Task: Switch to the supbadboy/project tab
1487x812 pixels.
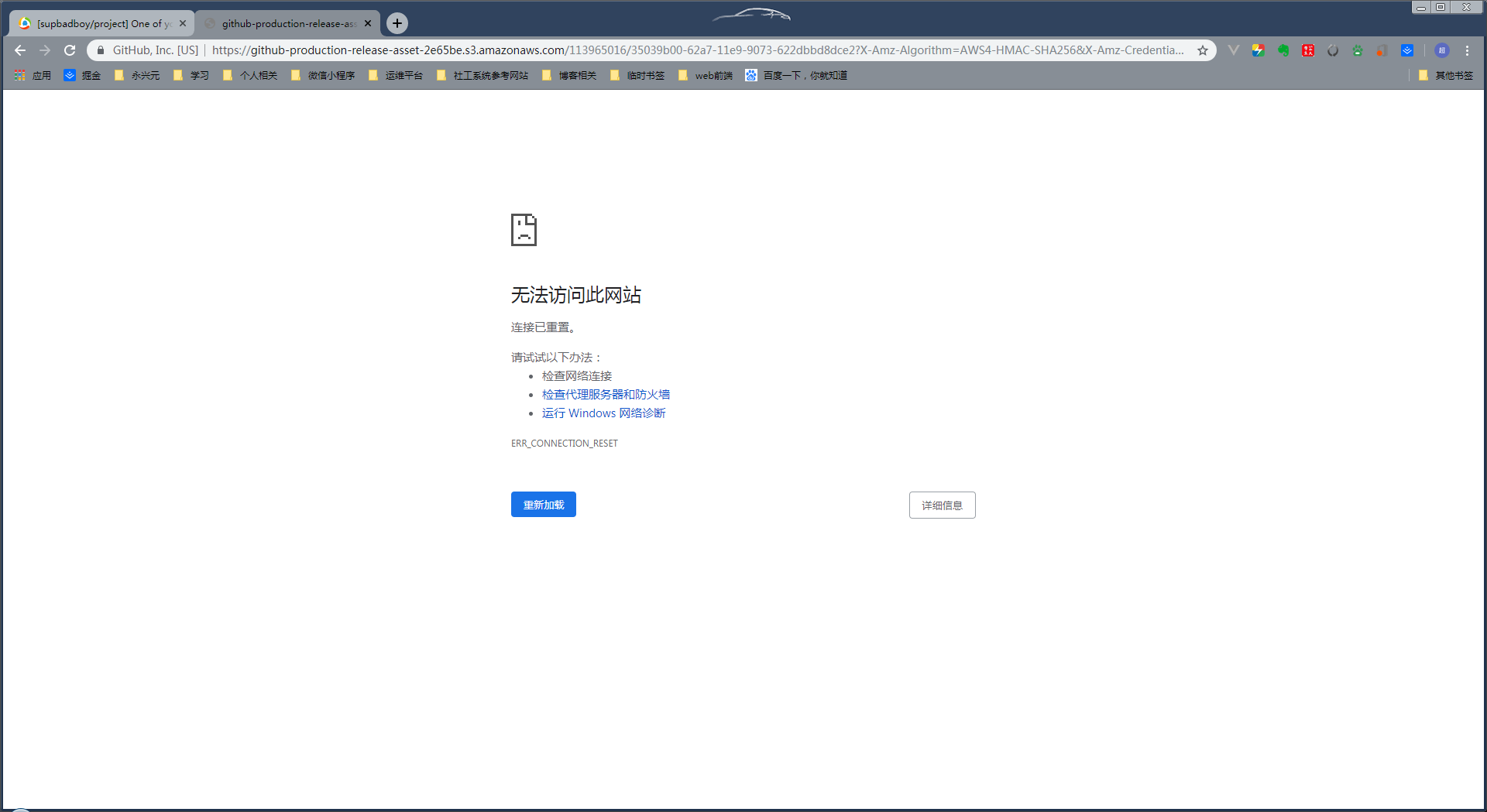Action: click(x=101, y=23)
